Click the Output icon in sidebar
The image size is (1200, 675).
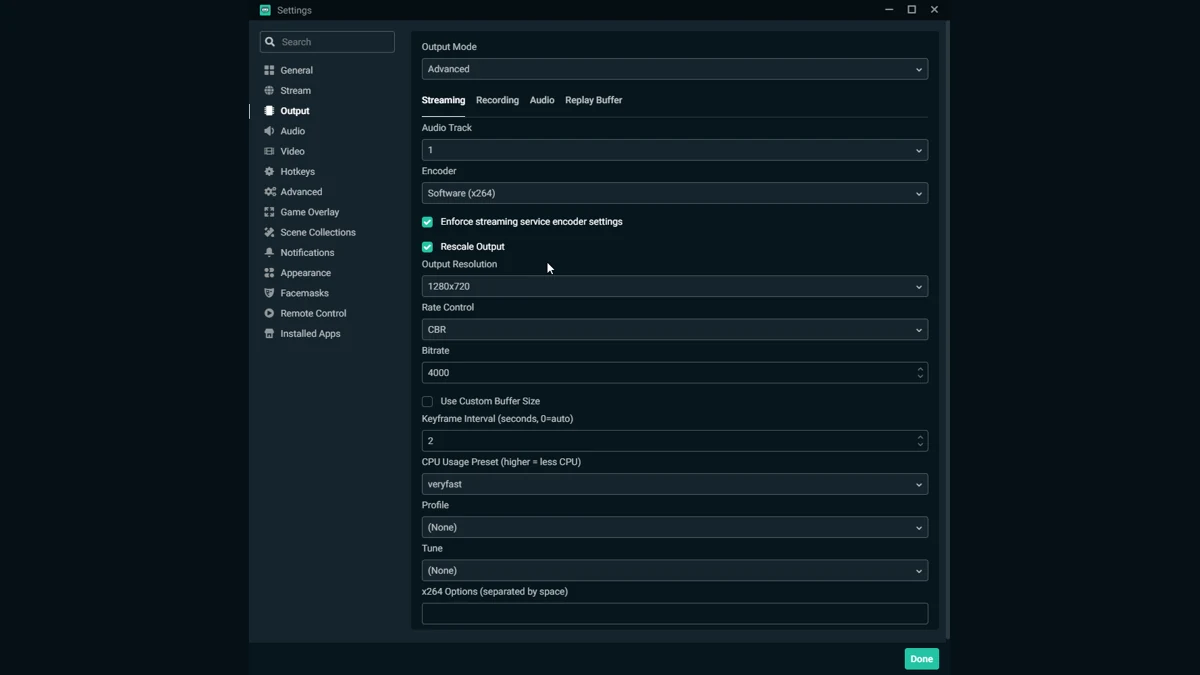click(269, 111)
